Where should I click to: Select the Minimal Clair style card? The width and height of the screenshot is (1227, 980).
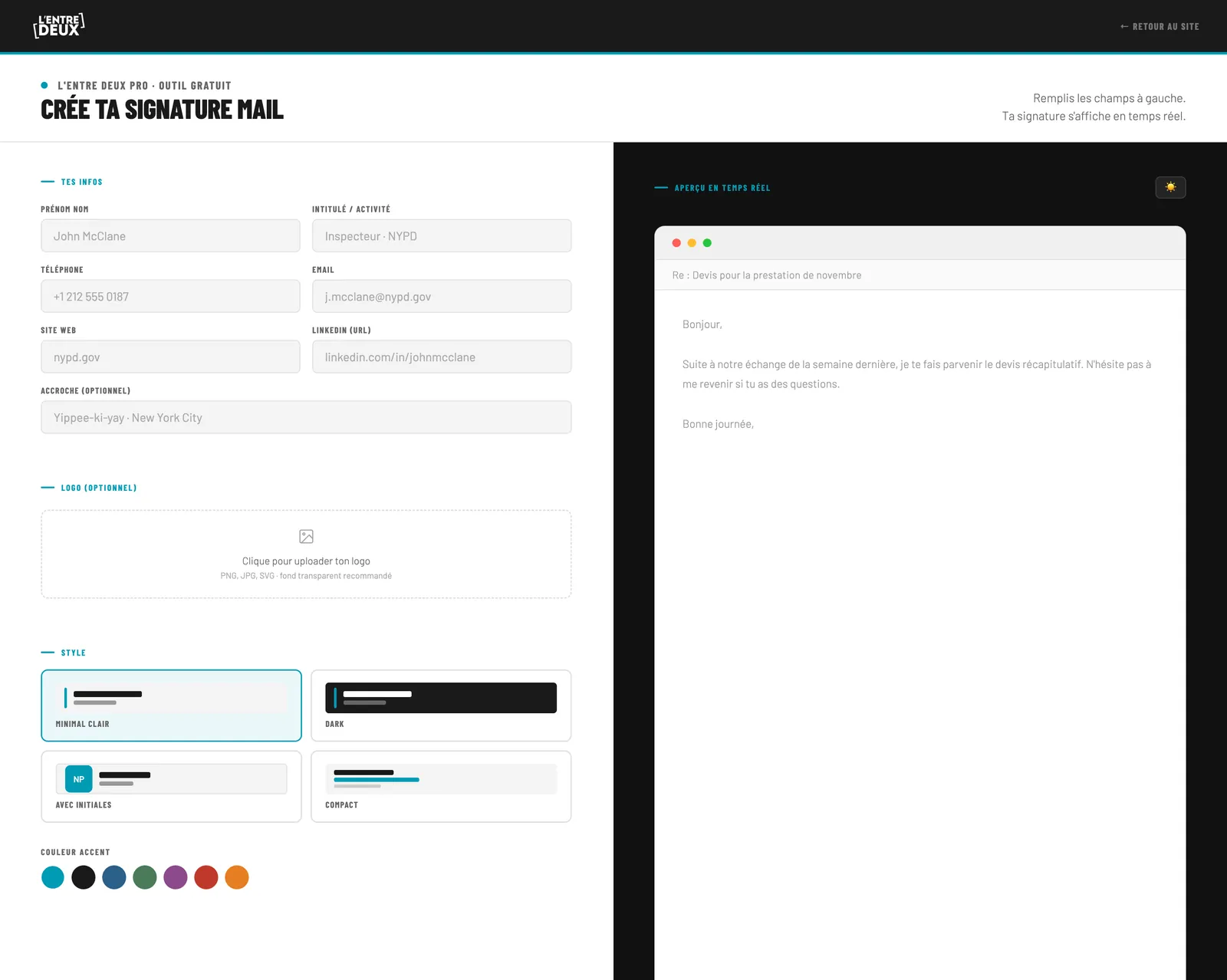pyautogui.click(x=171, y=705)
